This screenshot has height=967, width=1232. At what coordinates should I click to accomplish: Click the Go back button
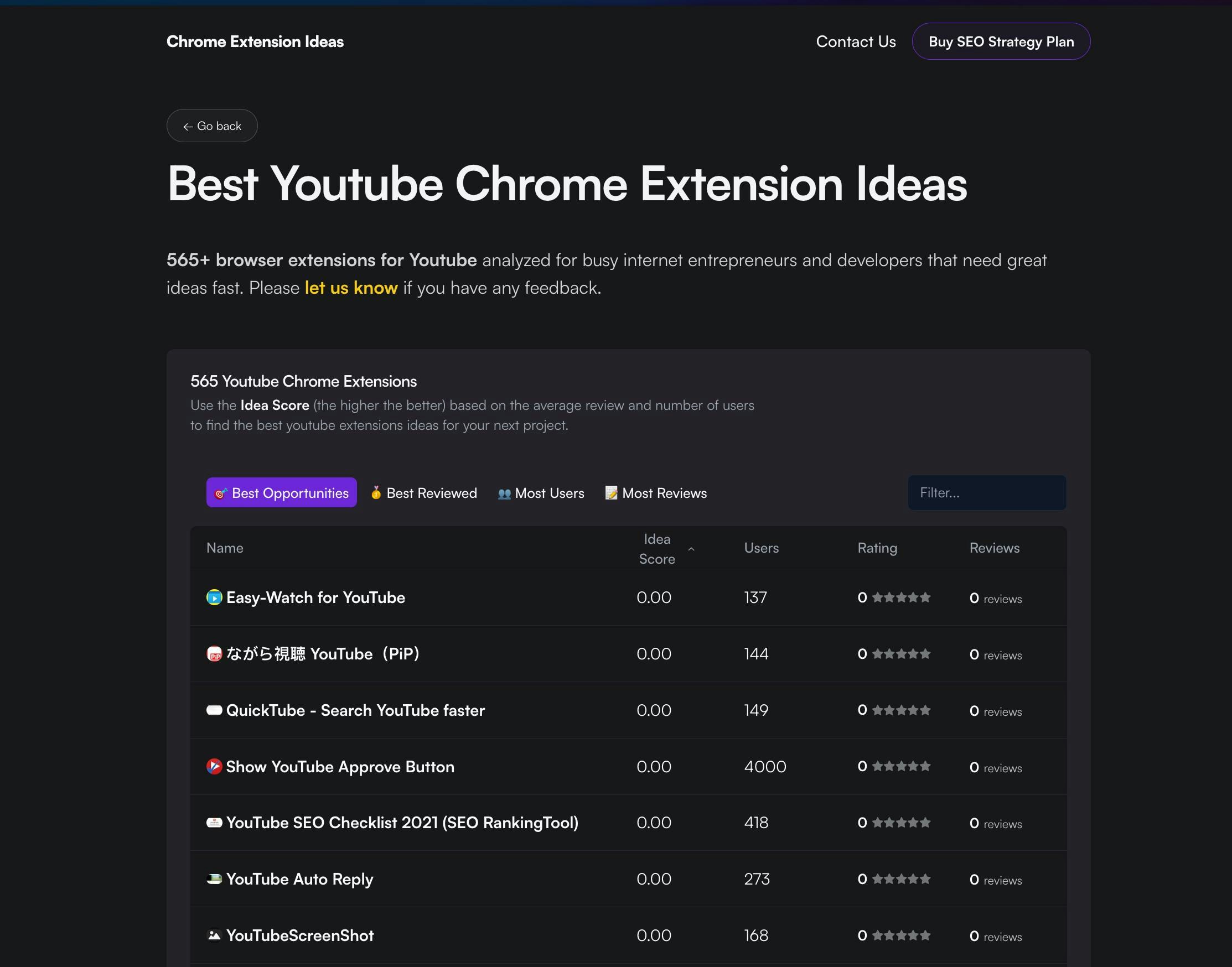pyautogui.click(x=212, y=126)
